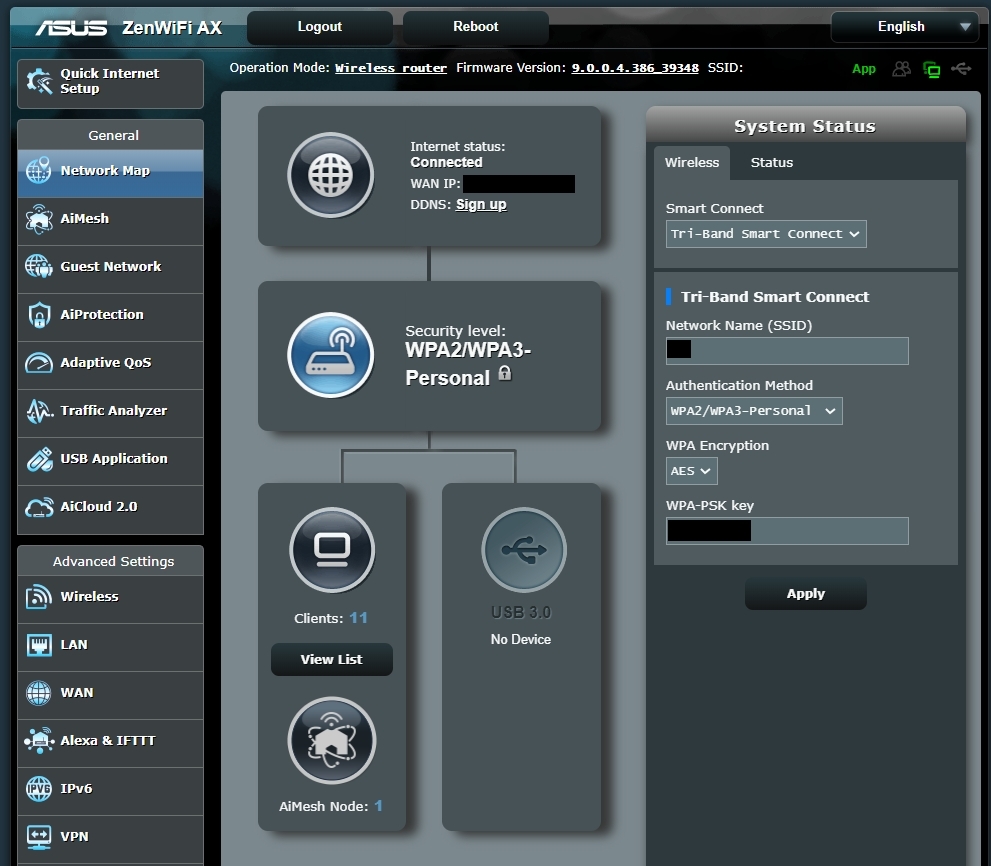Click the VPN sidebar icon

(39, 837)
